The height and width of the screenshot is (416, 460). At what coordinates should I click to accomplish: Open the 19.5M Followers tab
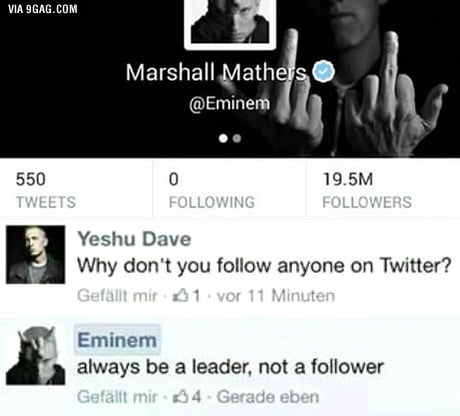(x=383, y=189)
